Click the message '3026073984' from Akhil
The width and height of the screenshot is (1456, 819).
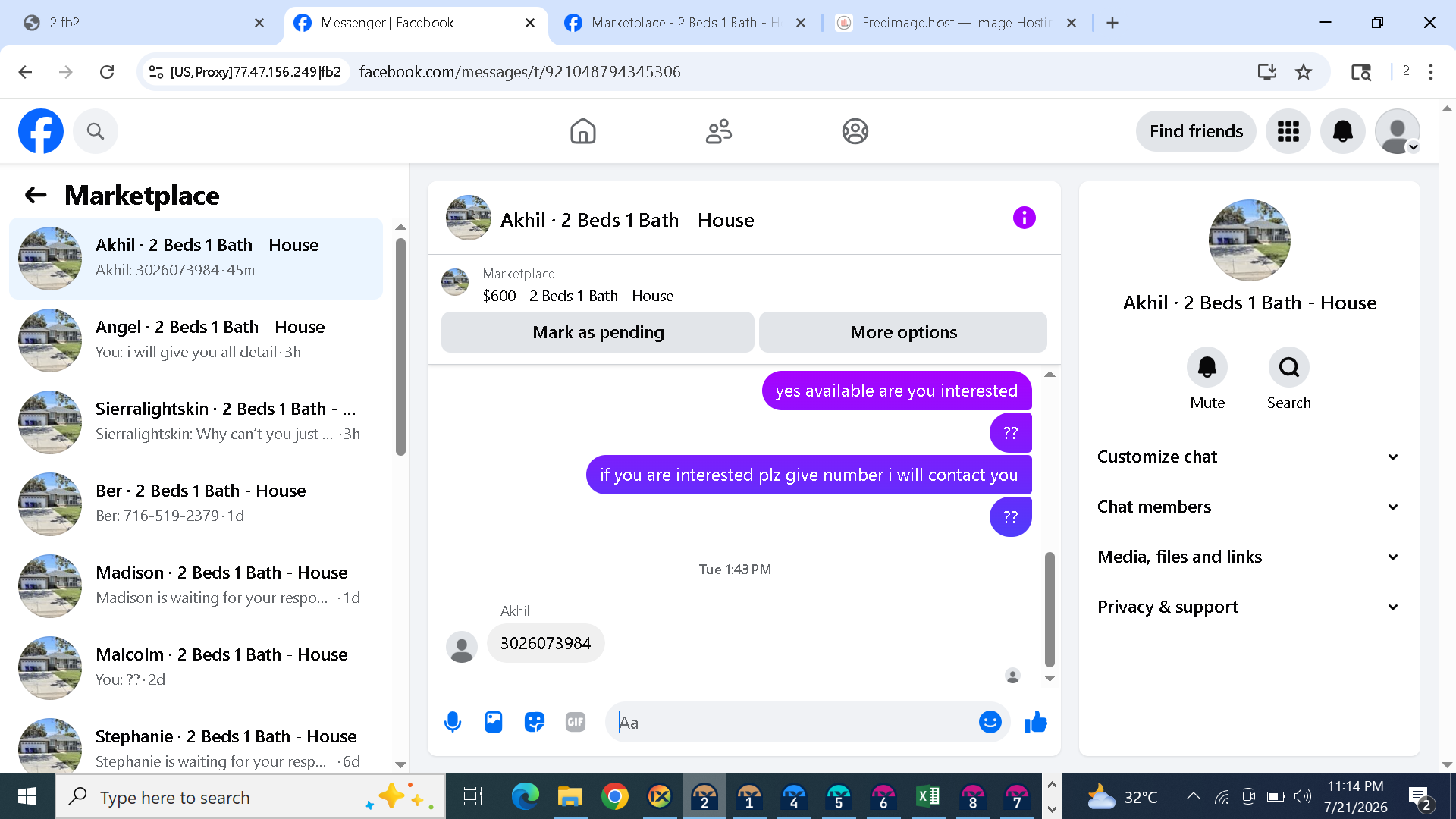(x=545, y=643)
